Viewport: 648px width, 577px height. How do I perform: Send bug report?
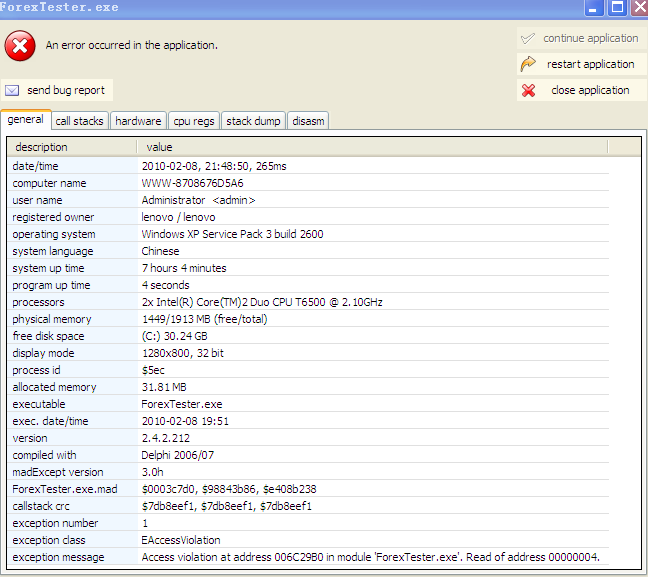57,90
